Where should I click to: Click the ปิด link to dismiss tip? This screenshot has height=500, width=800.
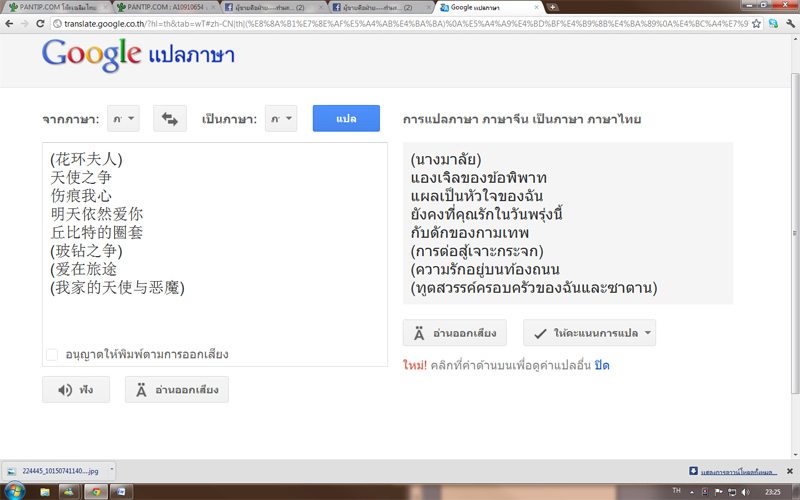[602, 365]
